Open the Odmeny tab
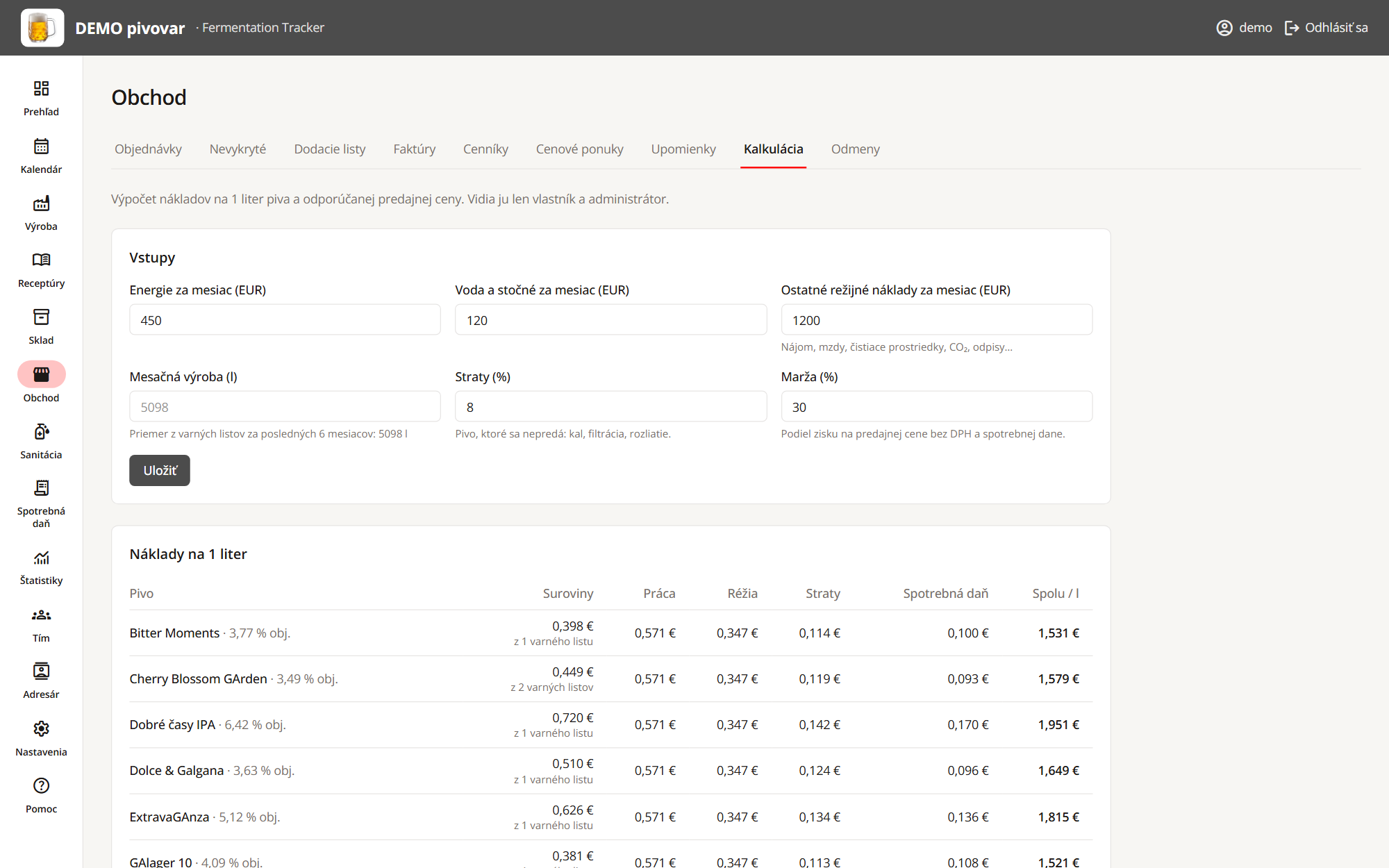Screen dimensions: 1389x868 (x=856, y=149)
